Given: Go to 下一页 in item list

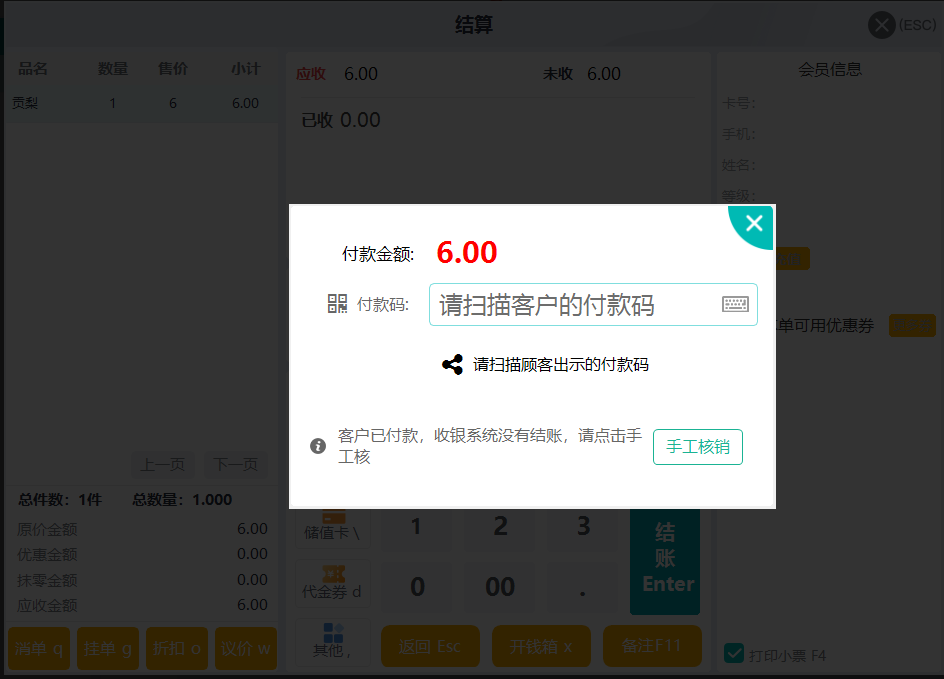Looking at the screenshot, I should [x=235, y=465].
